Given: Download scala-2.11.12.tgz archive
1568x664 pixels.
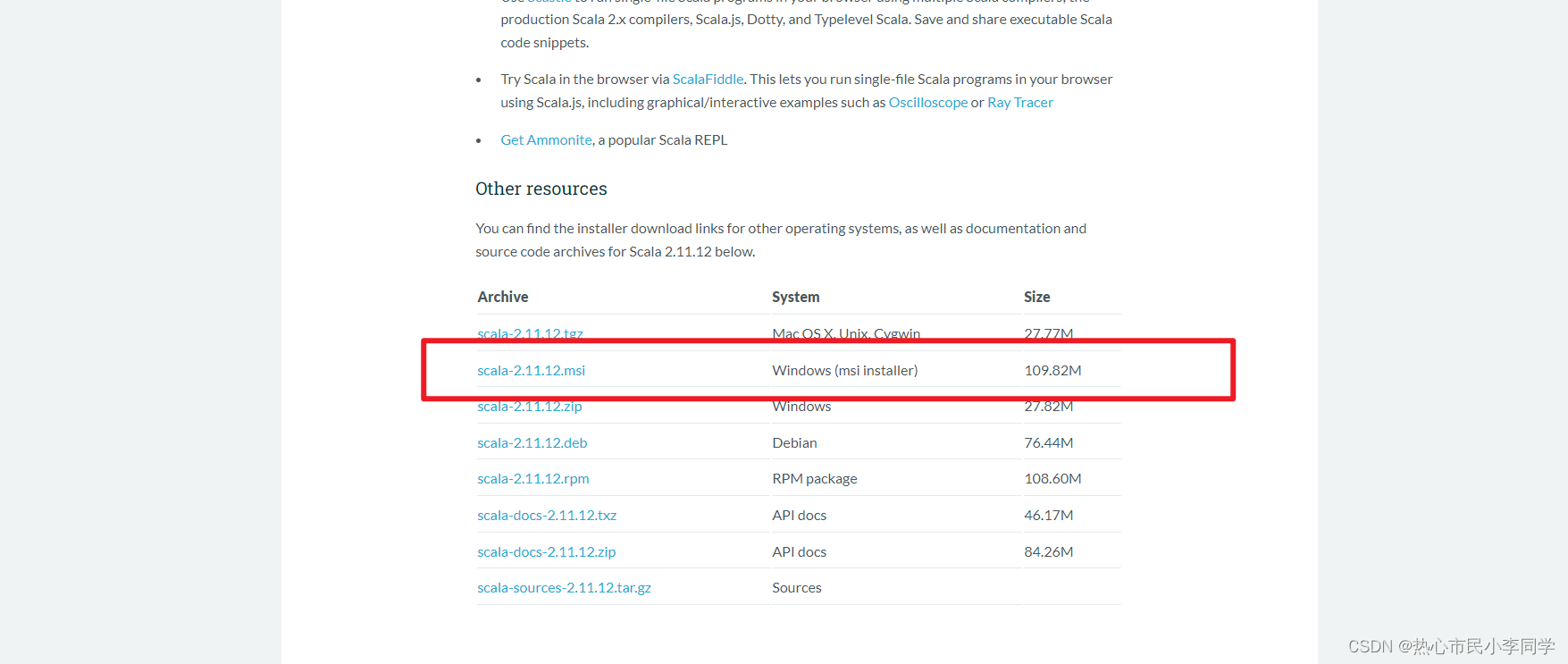Looking at the screenshot, I should tap(530, 333).
